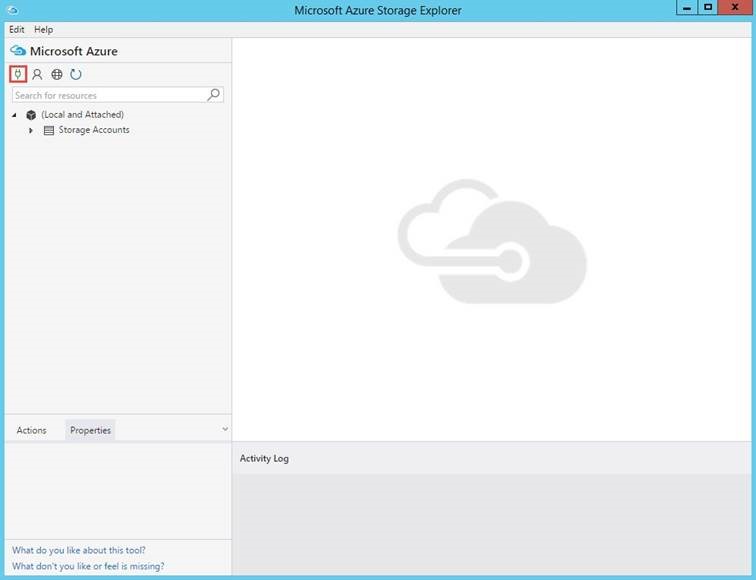This screenshot has width=756, height=580.
Task: Click the Microsoft Azure cloud logo in panel header
Action: pyautogui.click(x=18, y=51)
